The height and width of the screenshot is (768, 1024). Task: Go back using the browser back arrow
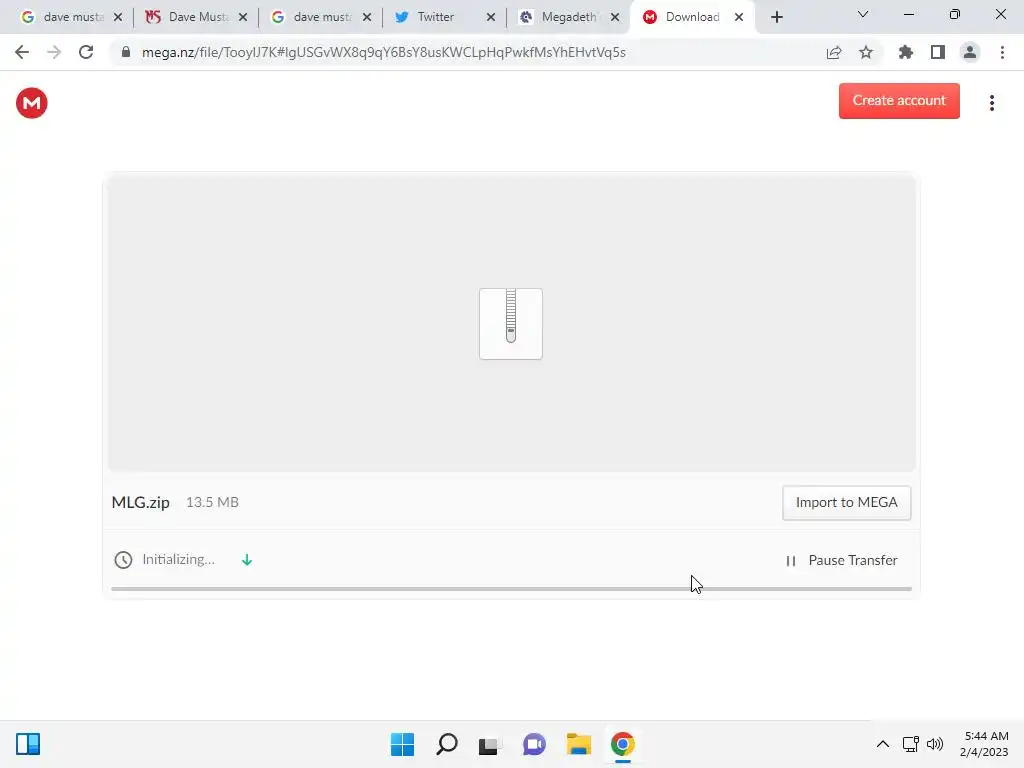(22, 52)
